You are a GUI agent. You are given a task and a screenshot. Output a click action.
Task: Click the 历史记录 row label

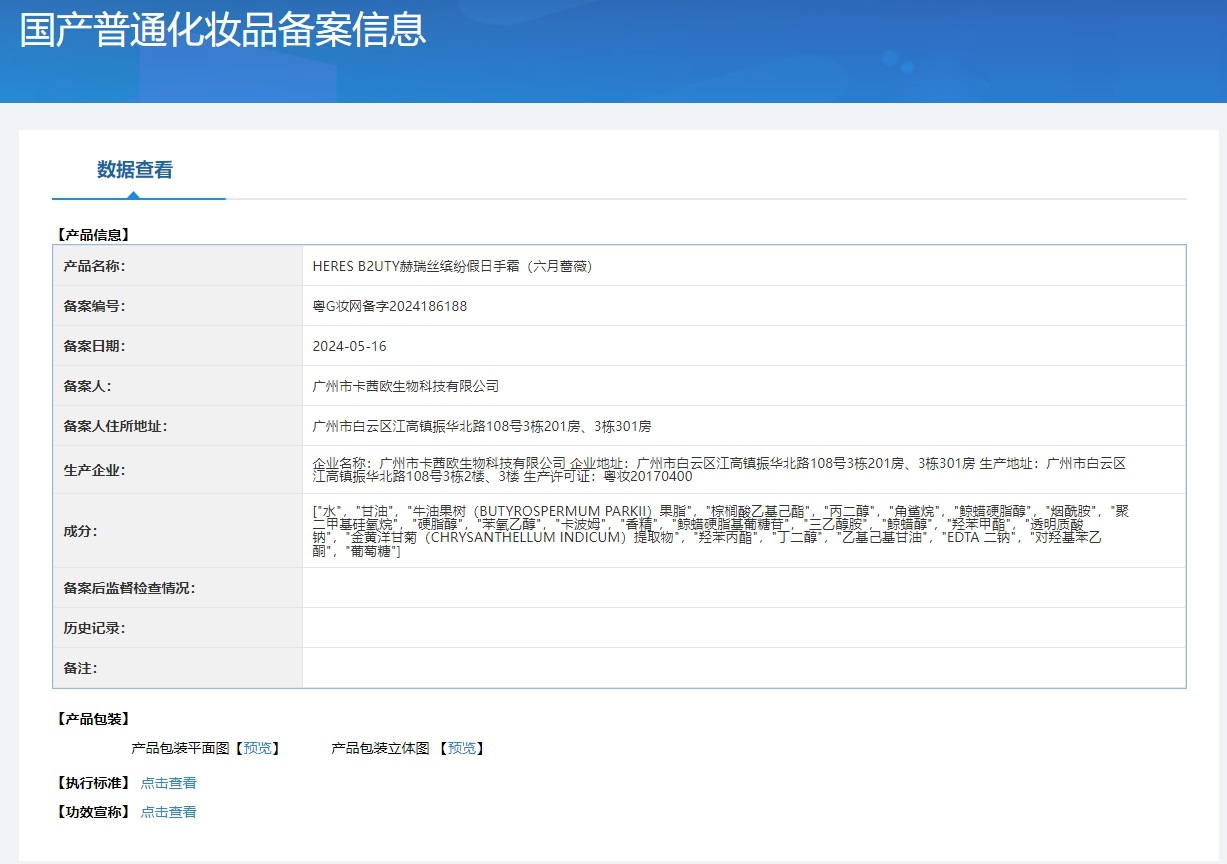pos(94,628)
